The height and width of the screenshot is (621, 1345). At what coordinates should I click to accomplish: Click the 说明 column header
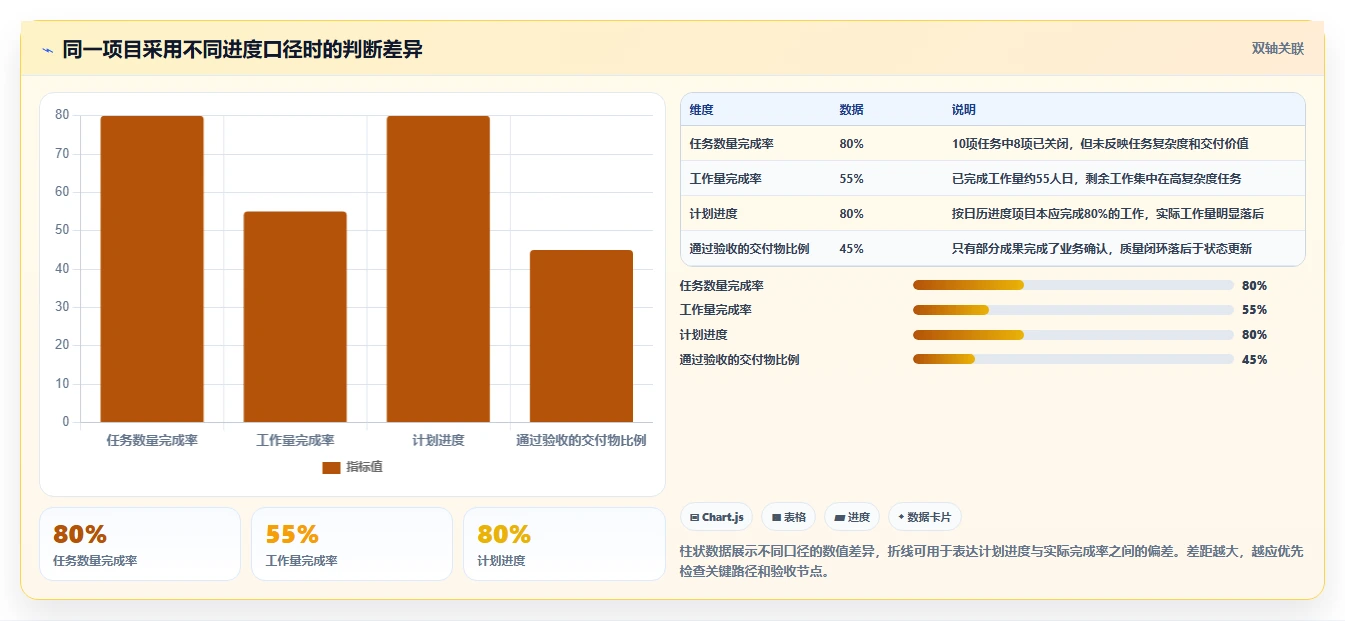pos(964,110)
